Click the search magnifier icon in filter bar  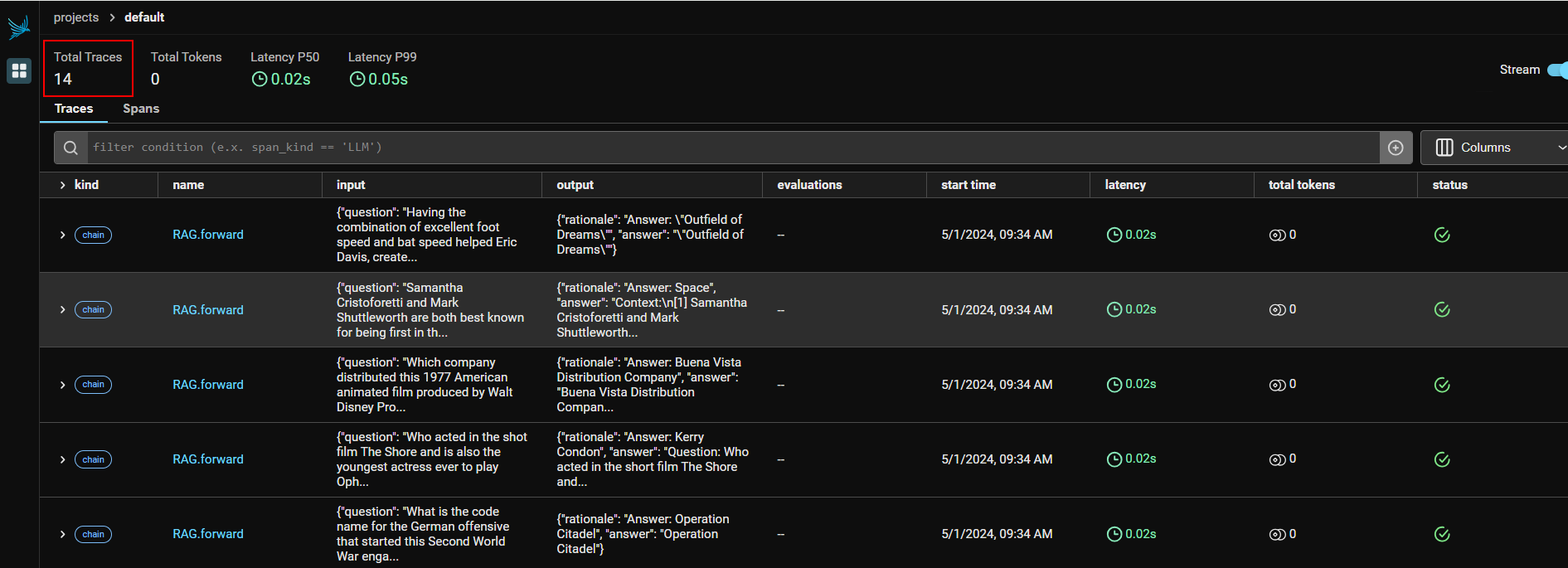click(x=71, y=148)
